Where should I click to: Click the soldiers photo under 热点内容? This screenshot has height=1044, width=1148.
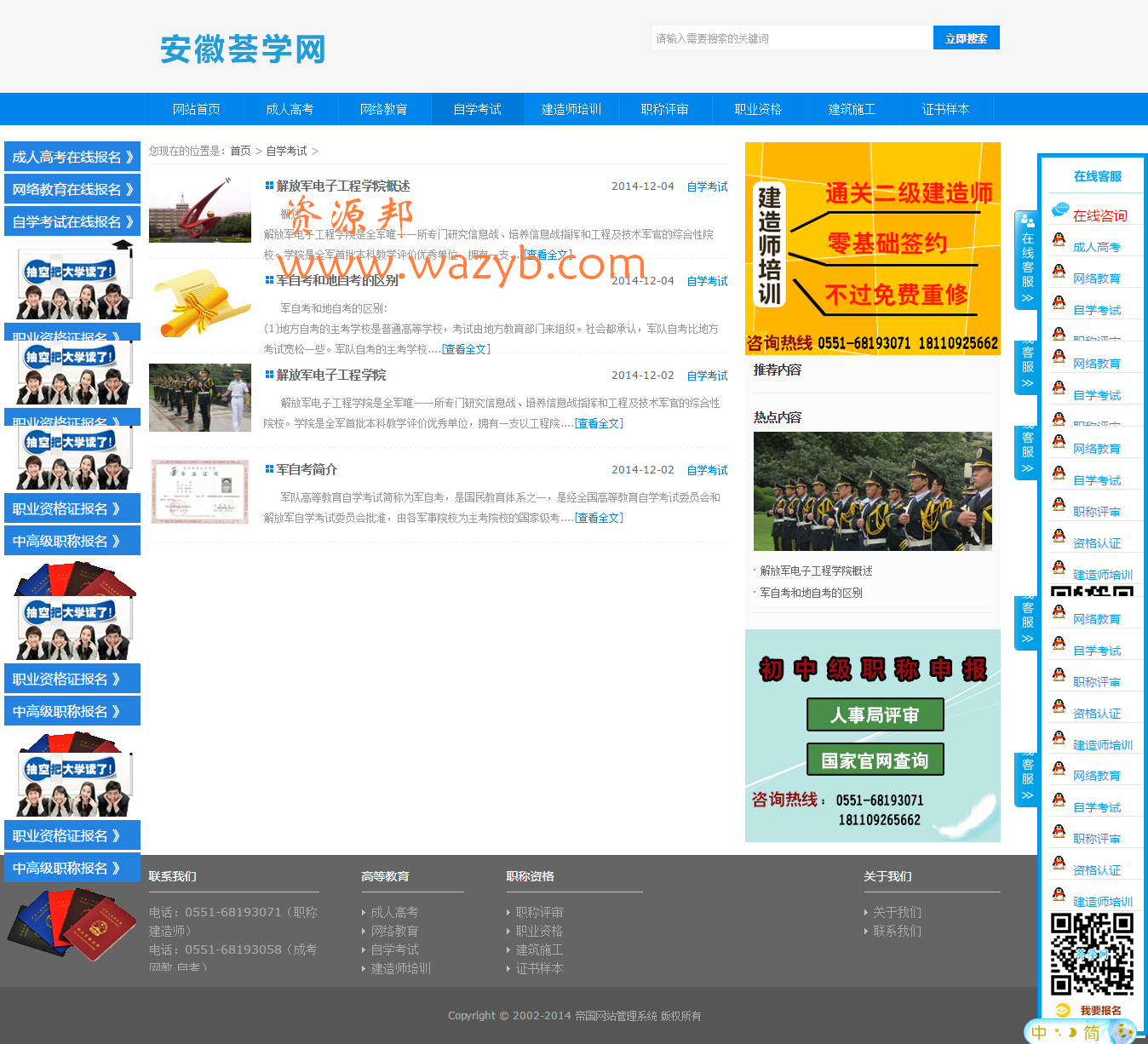[873, 491]
